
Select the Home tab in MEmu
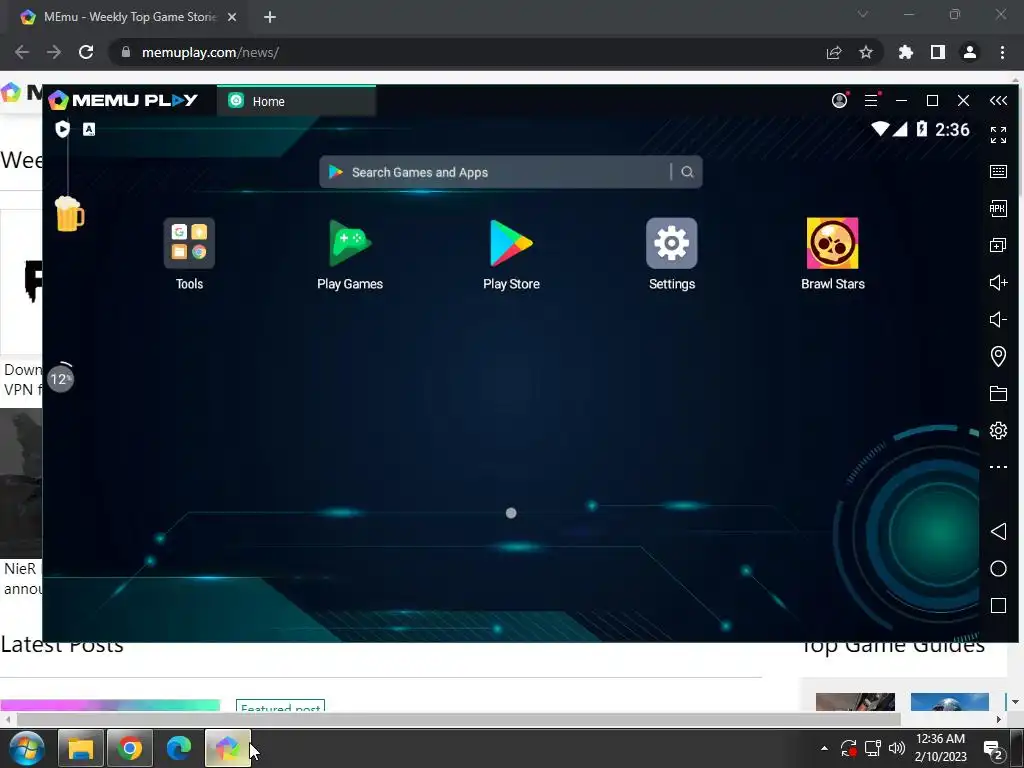[296, 101]
